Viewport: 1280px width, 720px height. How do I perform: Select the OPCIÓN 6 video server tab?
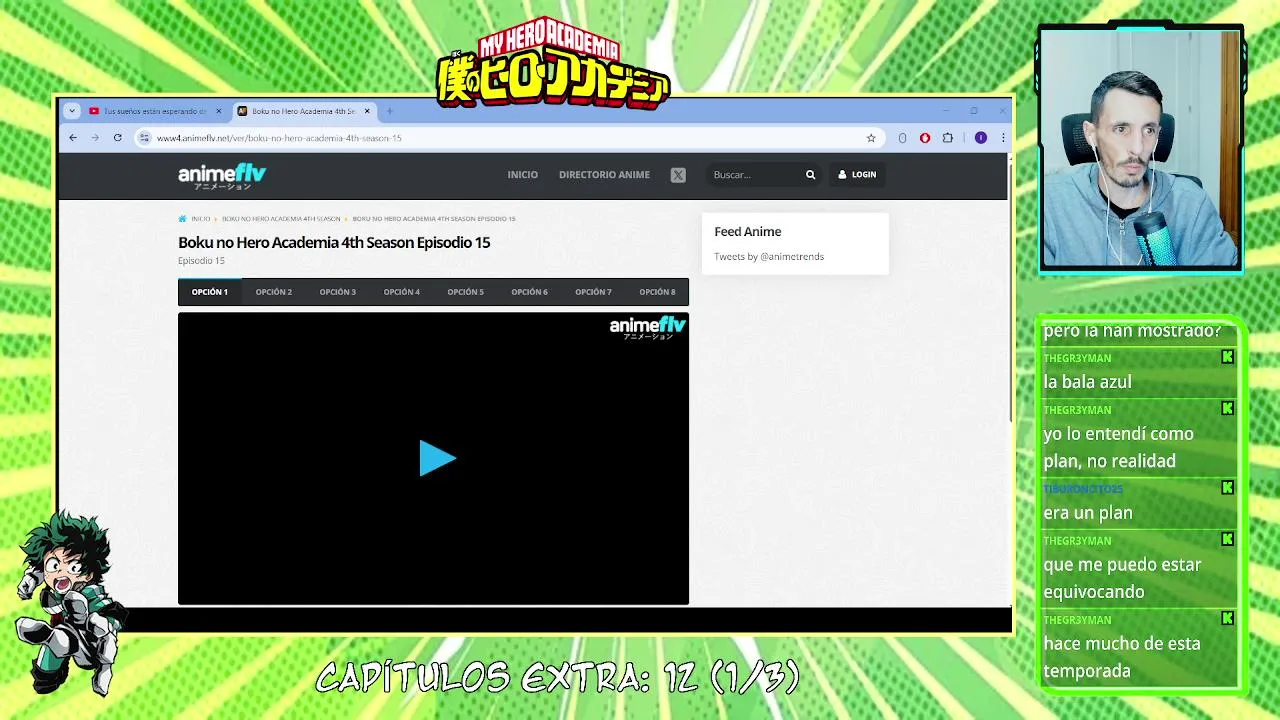pos(529,292)
